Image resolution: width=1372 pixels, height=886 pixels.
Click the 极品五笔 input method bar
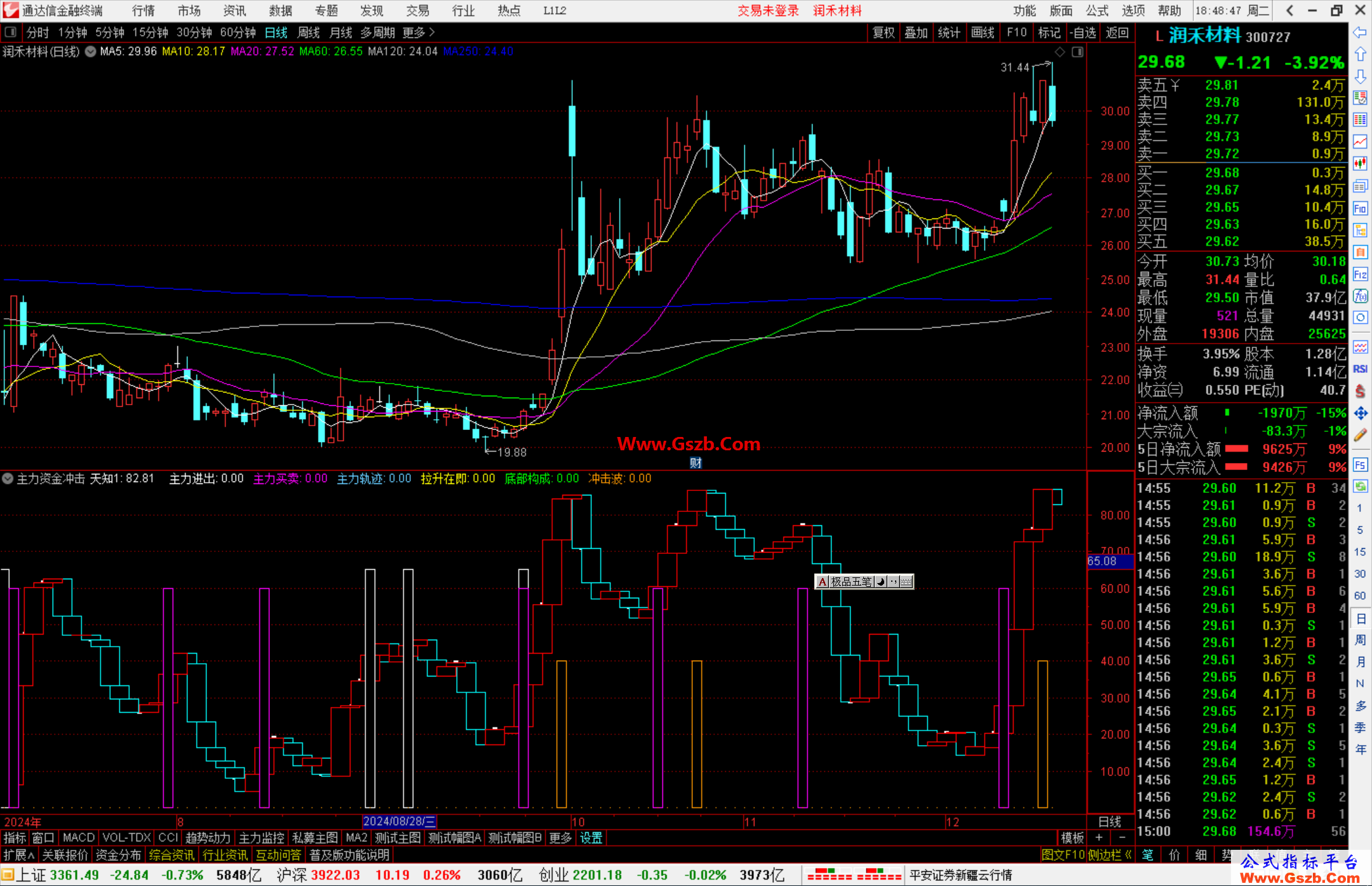tap(864, 581)
